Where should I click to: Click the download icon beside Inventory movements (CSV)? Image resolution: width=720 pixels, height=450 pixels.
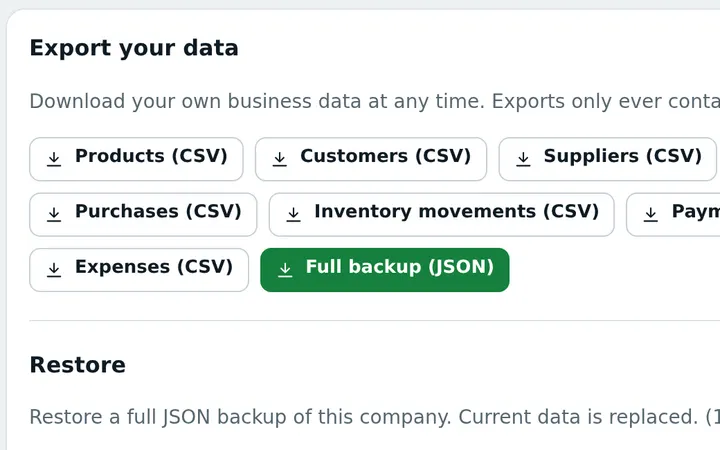click(293, 214)
